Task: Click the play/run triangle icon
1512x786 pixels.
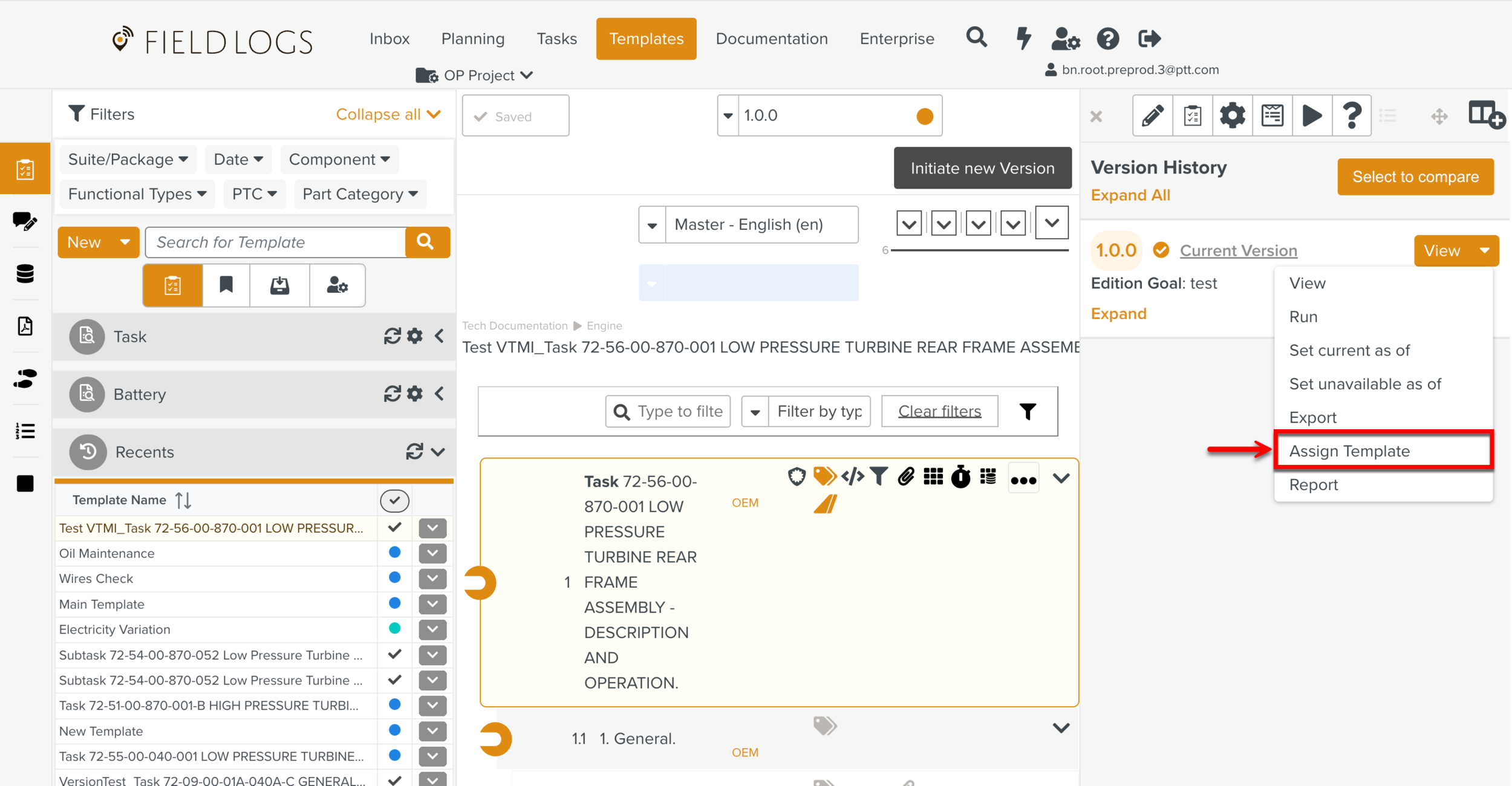Action: tap(1311, 115)
